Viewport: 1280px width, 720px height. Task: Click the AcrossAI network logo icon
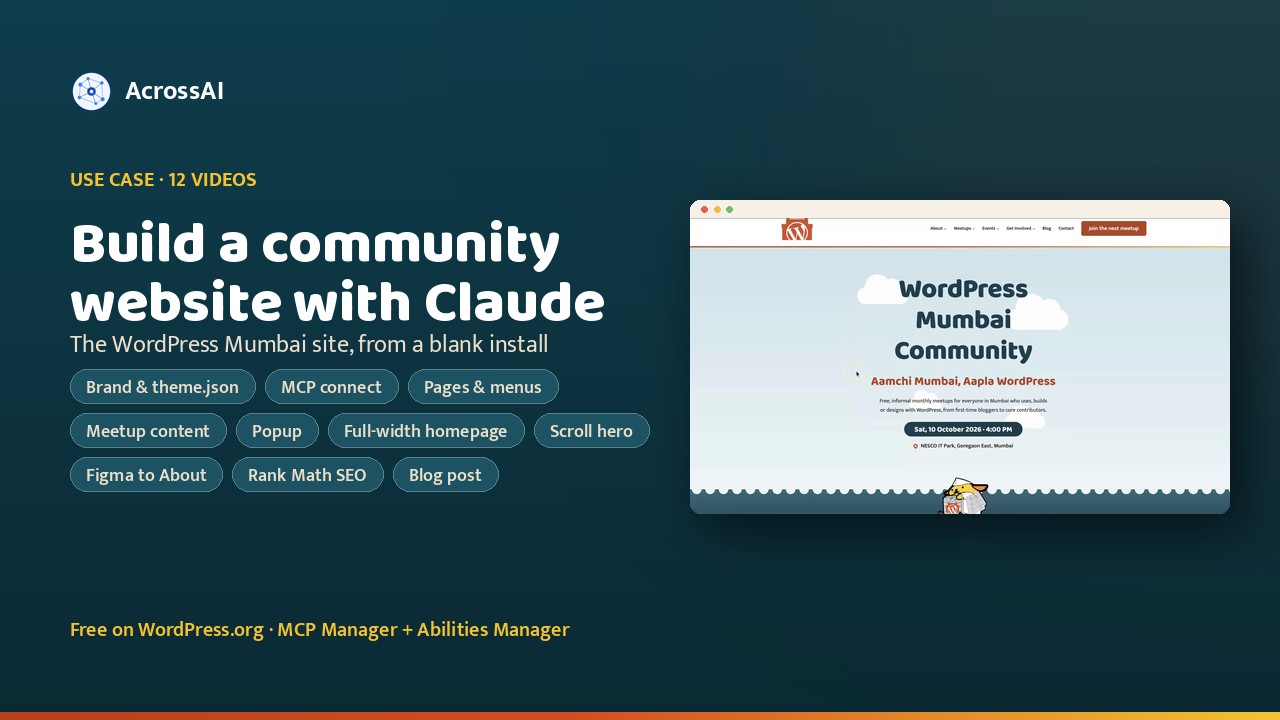[91, 91]
